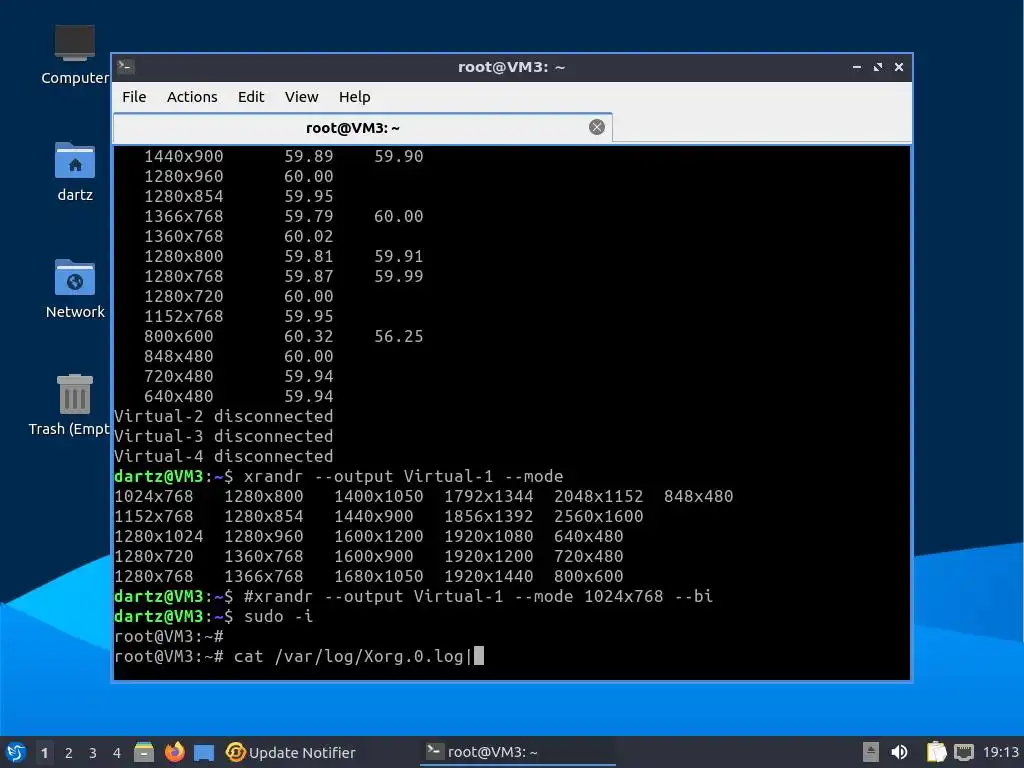
Task: Open Update Notifier in the taskbar
Action: 291,752
